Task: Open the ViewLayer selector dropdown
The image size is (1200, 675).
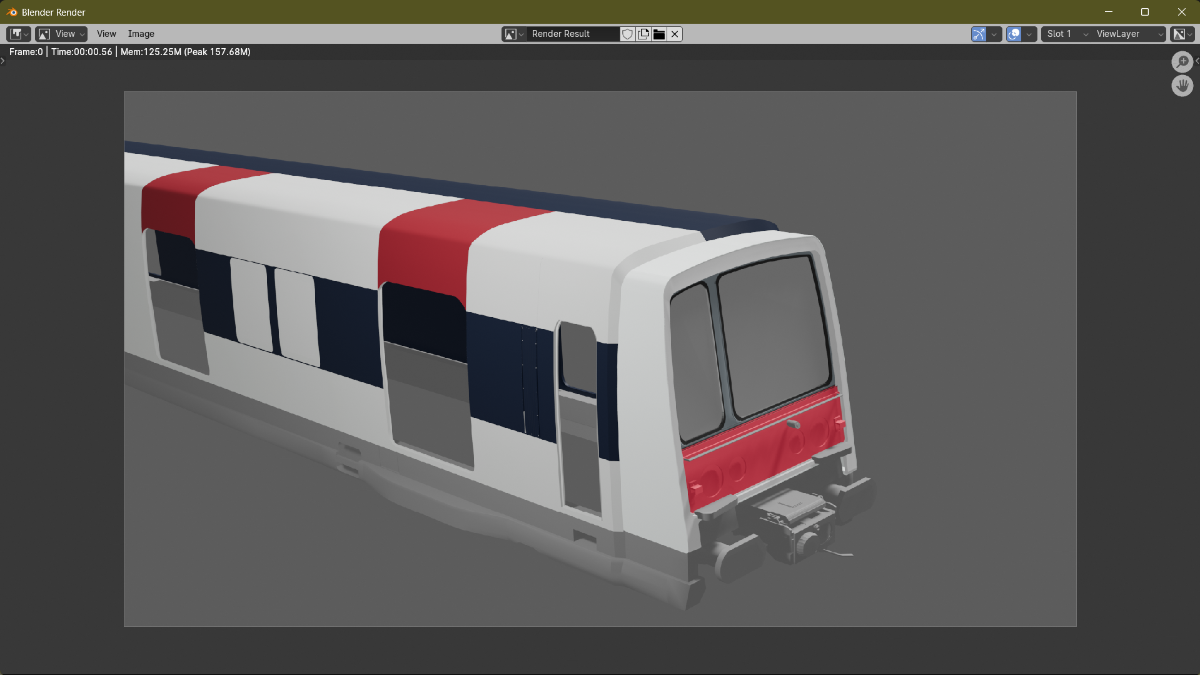Action: tap(1129, 34)
